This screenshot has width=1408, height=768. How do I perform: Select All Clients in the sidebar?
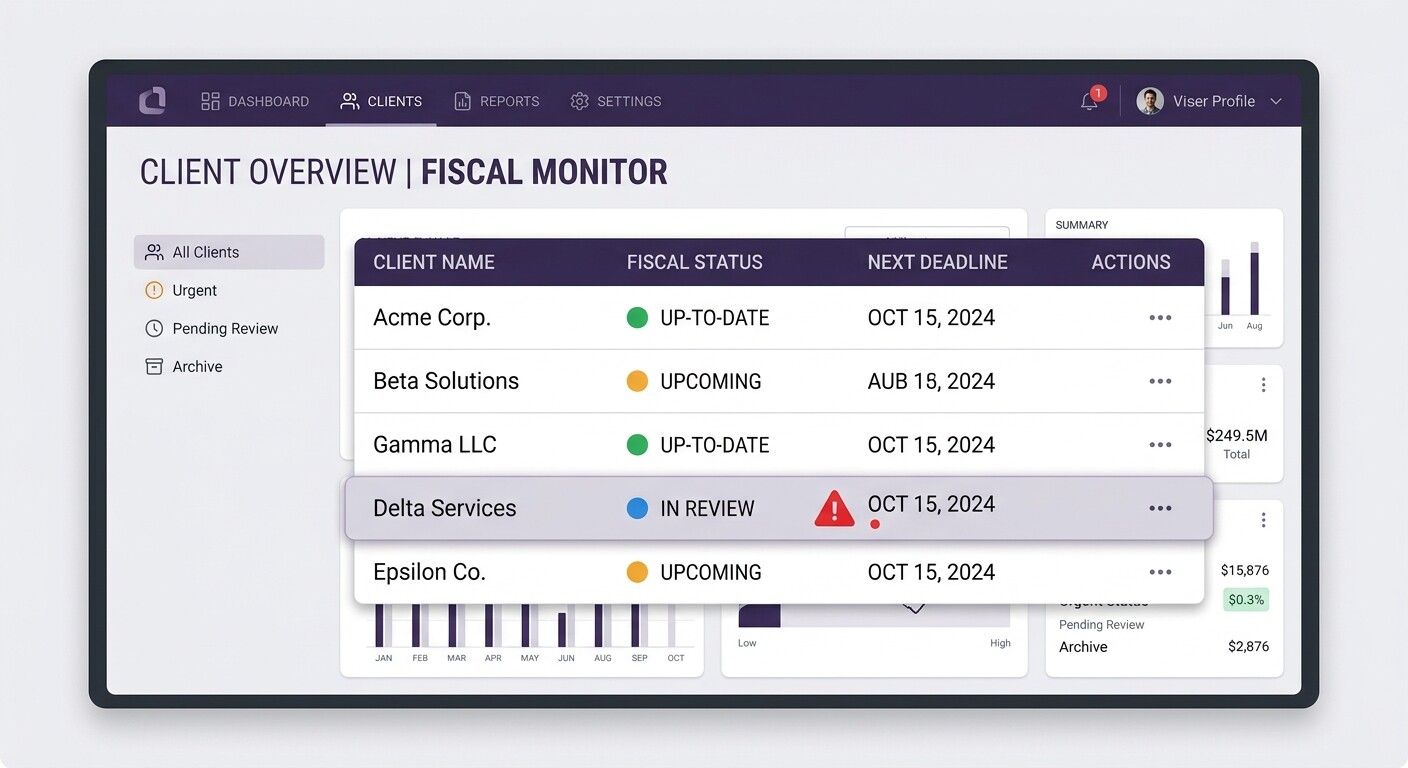coord(229,252)
